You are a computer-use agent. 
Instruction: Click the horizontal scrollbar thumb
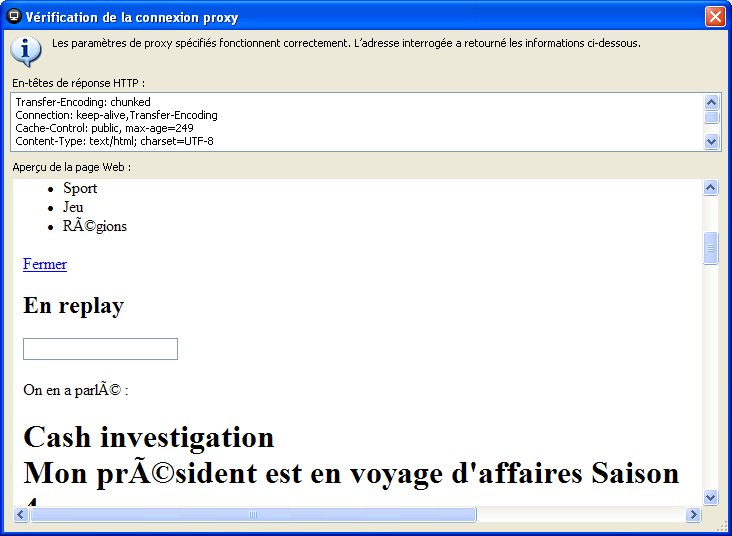pyautogui.click(x=253, y=515)
